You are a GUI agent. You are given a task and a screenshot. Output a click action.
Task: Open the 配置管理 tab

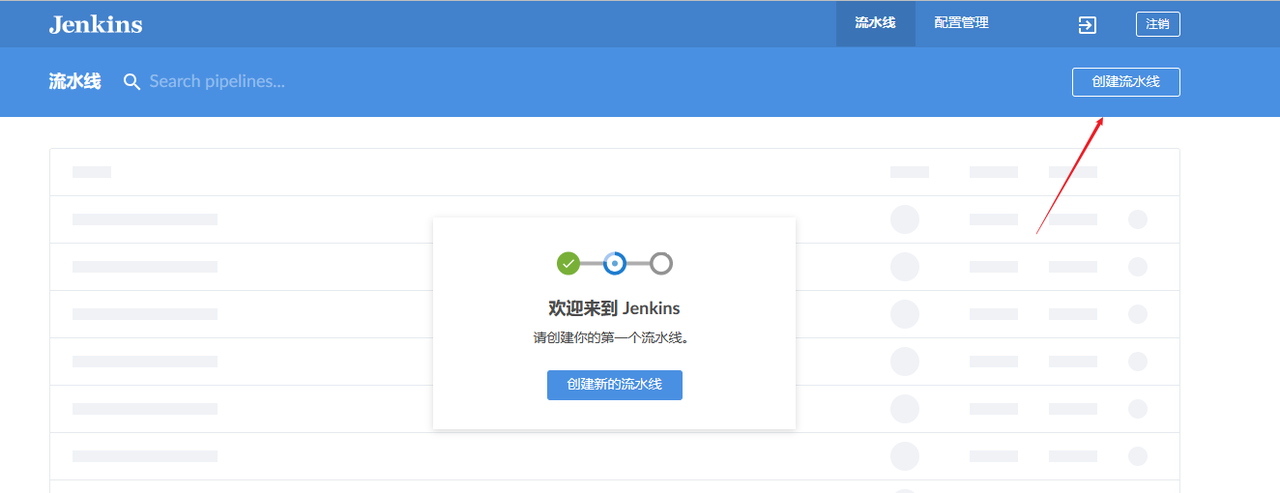[961, 23]
